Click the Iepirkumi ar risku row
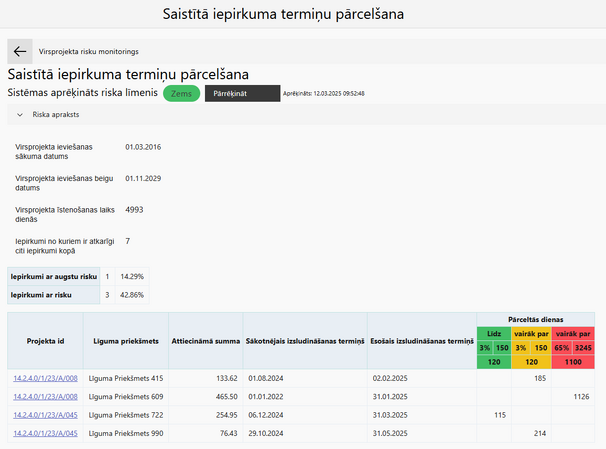The image size is (606, 449). coord(78,295)
